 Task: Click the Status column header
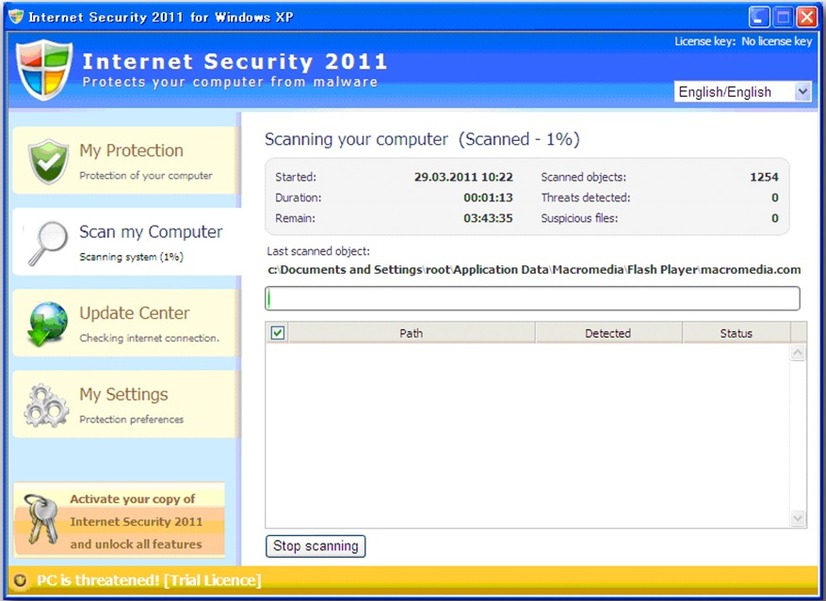(736, 333)
